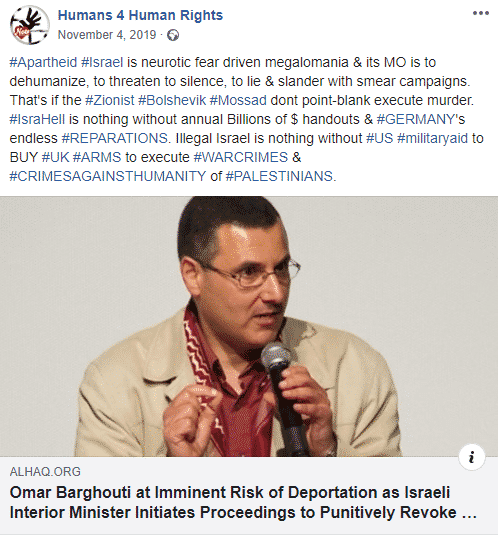
Task: Click the #Apartheid hashtag
Action: [x=43, y=62]
